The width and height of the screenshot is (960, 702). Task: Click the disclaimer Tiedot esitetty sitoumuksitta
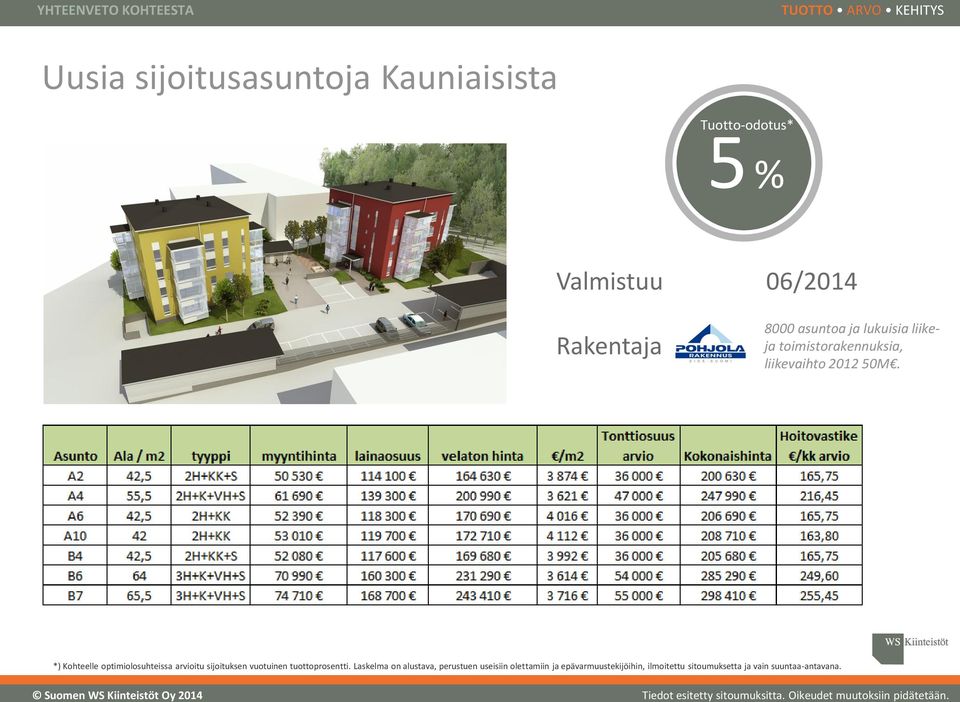tap(795, 695)
